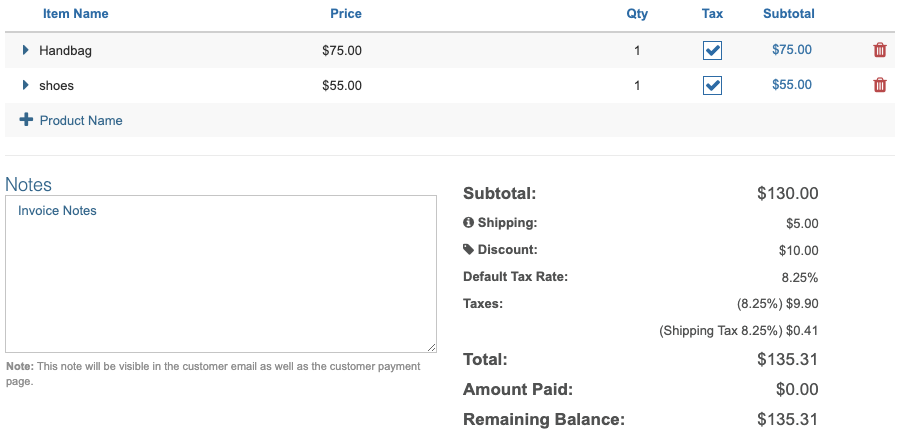Click the Price column header
The image size is (900, 440).
(x=346, y=14)
